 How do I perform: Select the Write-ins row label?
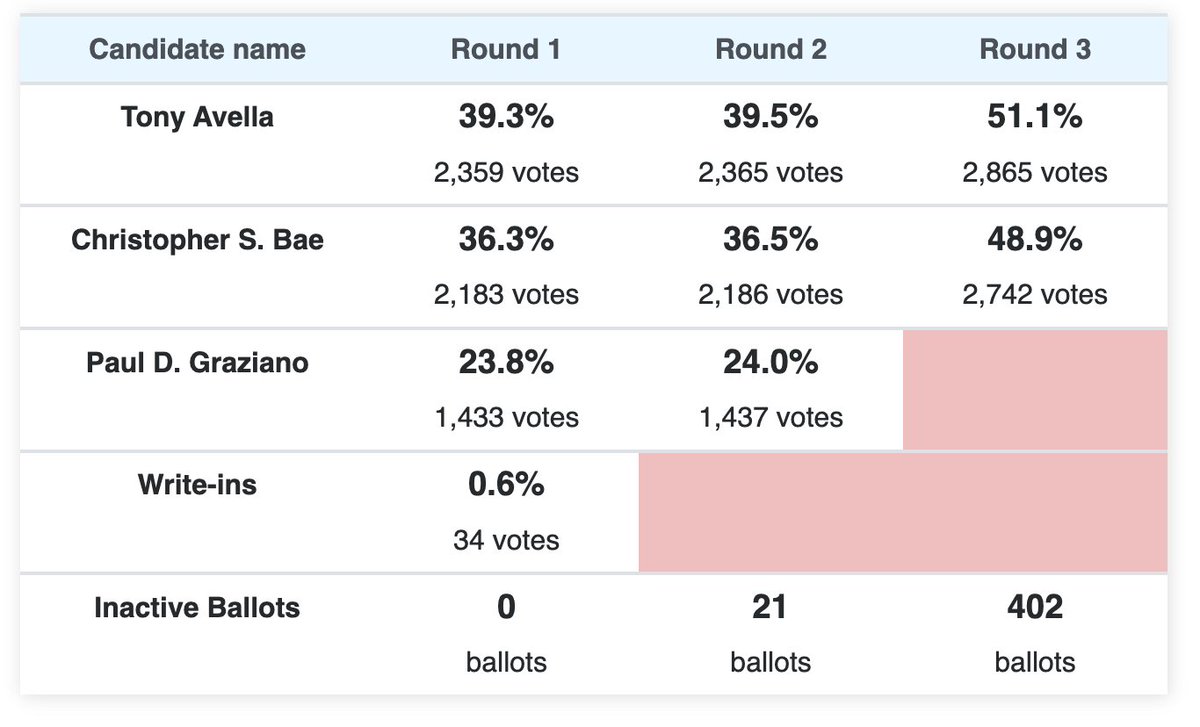click(x=197, y=485)
